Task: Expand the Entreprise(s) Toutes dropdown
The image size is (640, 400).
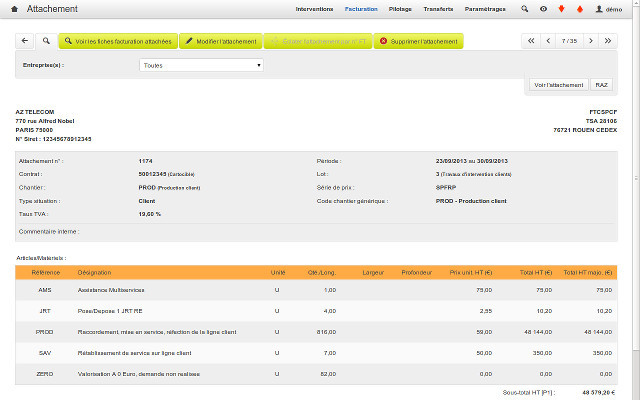Action: pos(201,65)
